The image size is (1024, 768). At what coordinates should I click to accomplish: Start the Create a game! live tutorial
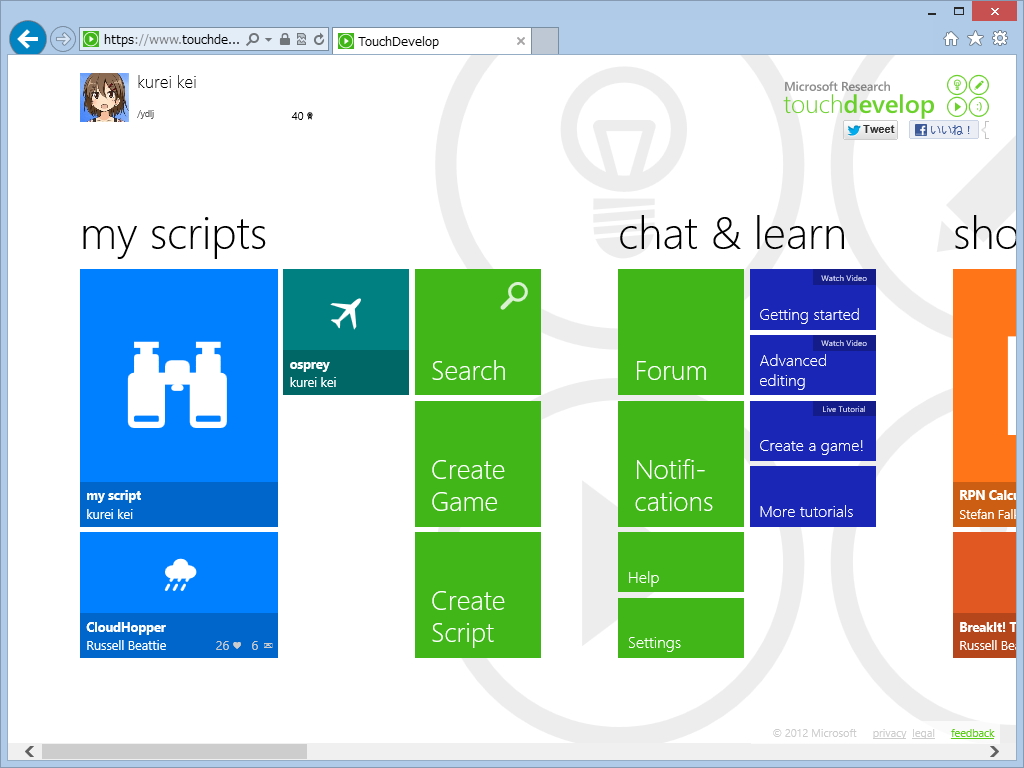(812, 431)
